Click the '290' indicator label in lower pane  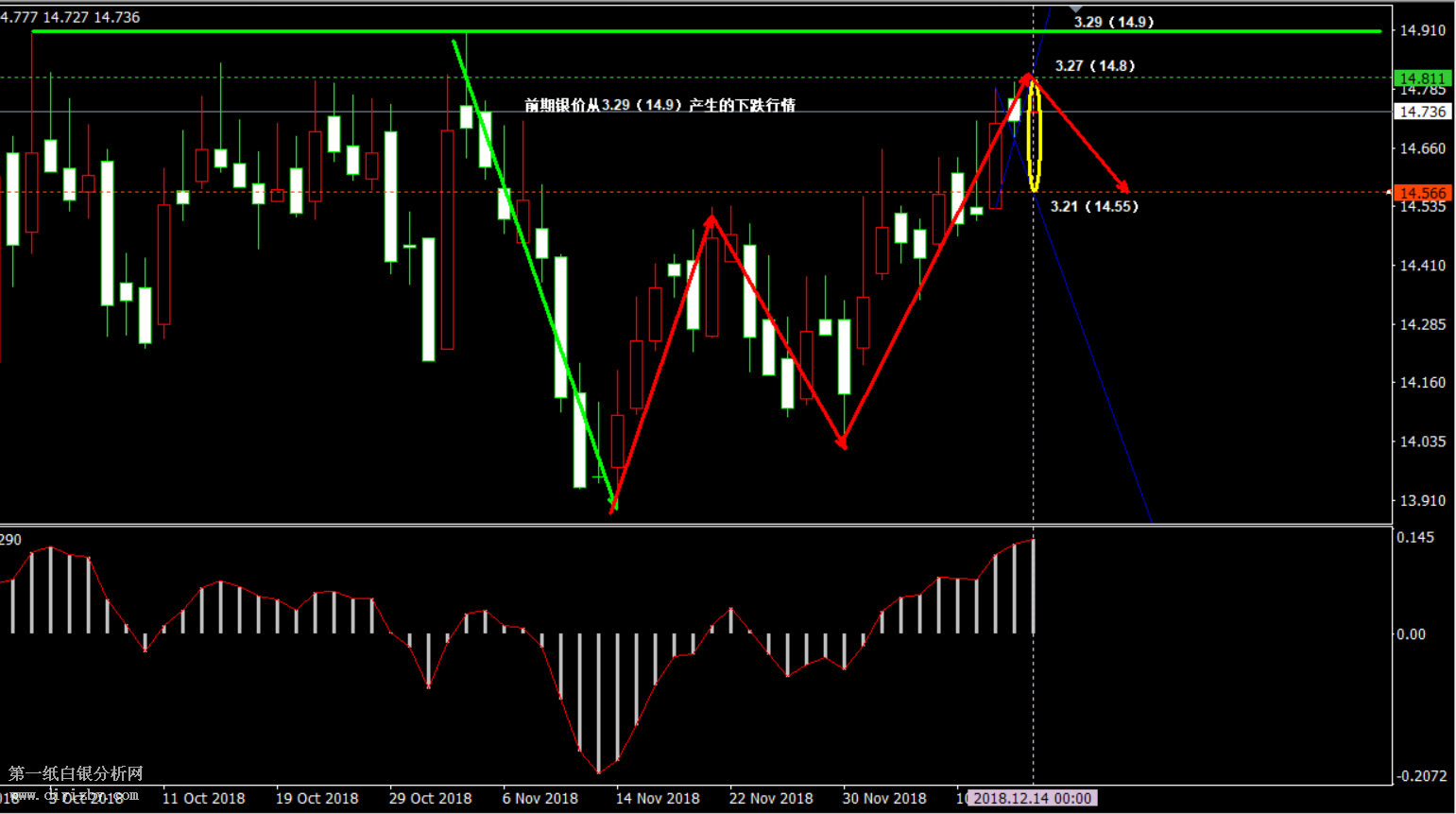tap(10, 540)
